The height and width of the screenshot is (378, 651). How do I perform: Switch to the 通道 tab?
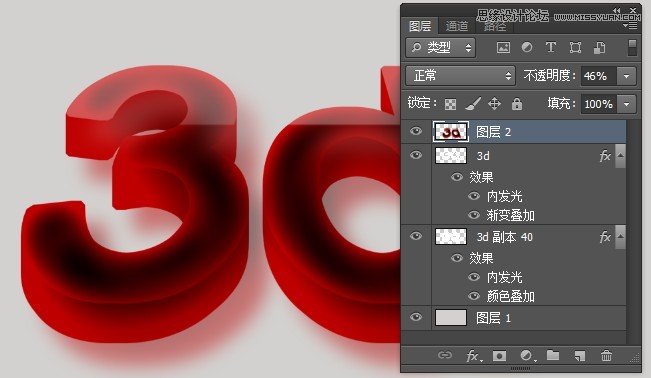tap(457, 26)
